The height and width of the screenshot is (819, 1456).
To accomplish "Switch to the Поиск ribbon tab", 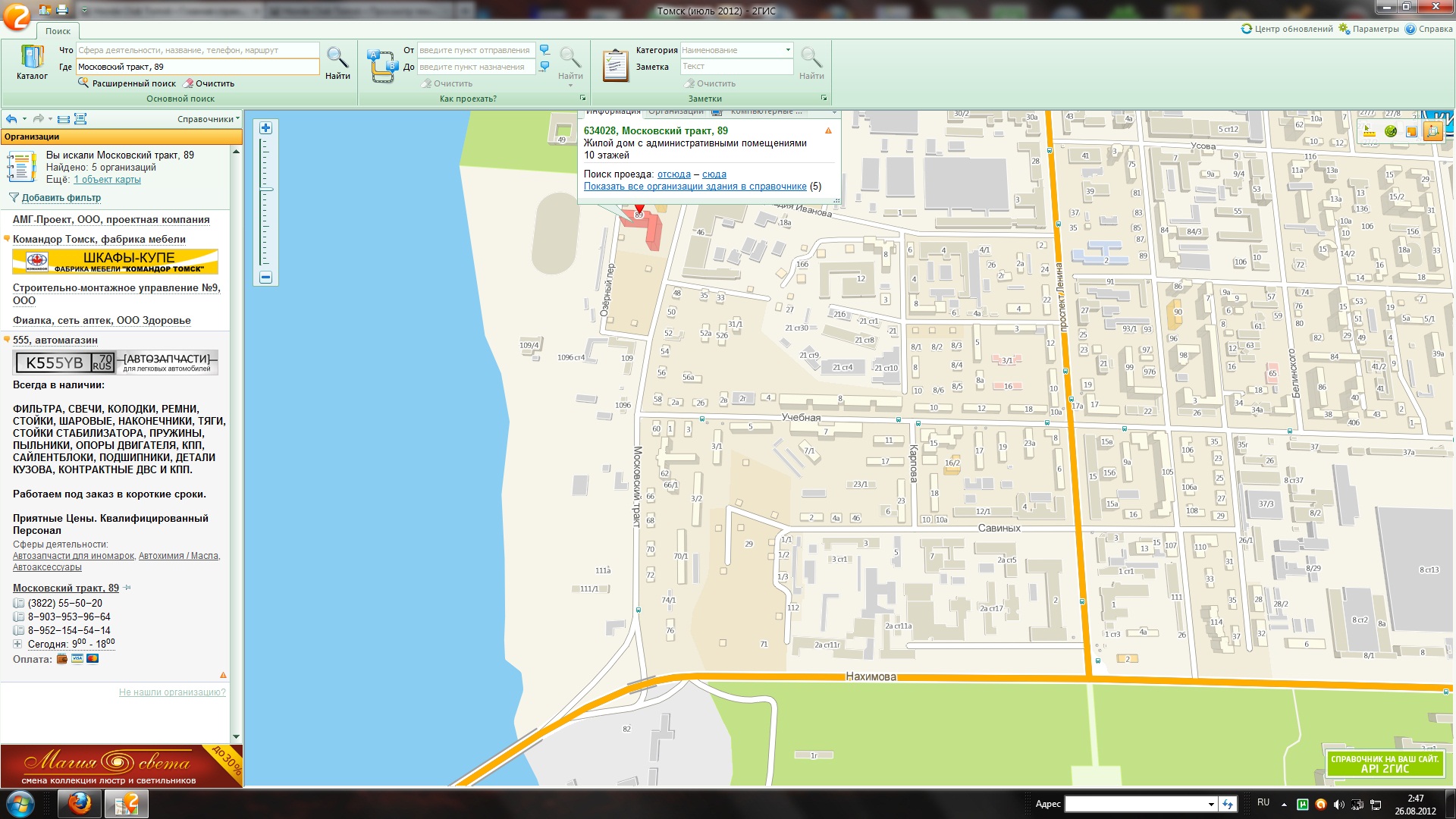I will click(x=58, y=31).
